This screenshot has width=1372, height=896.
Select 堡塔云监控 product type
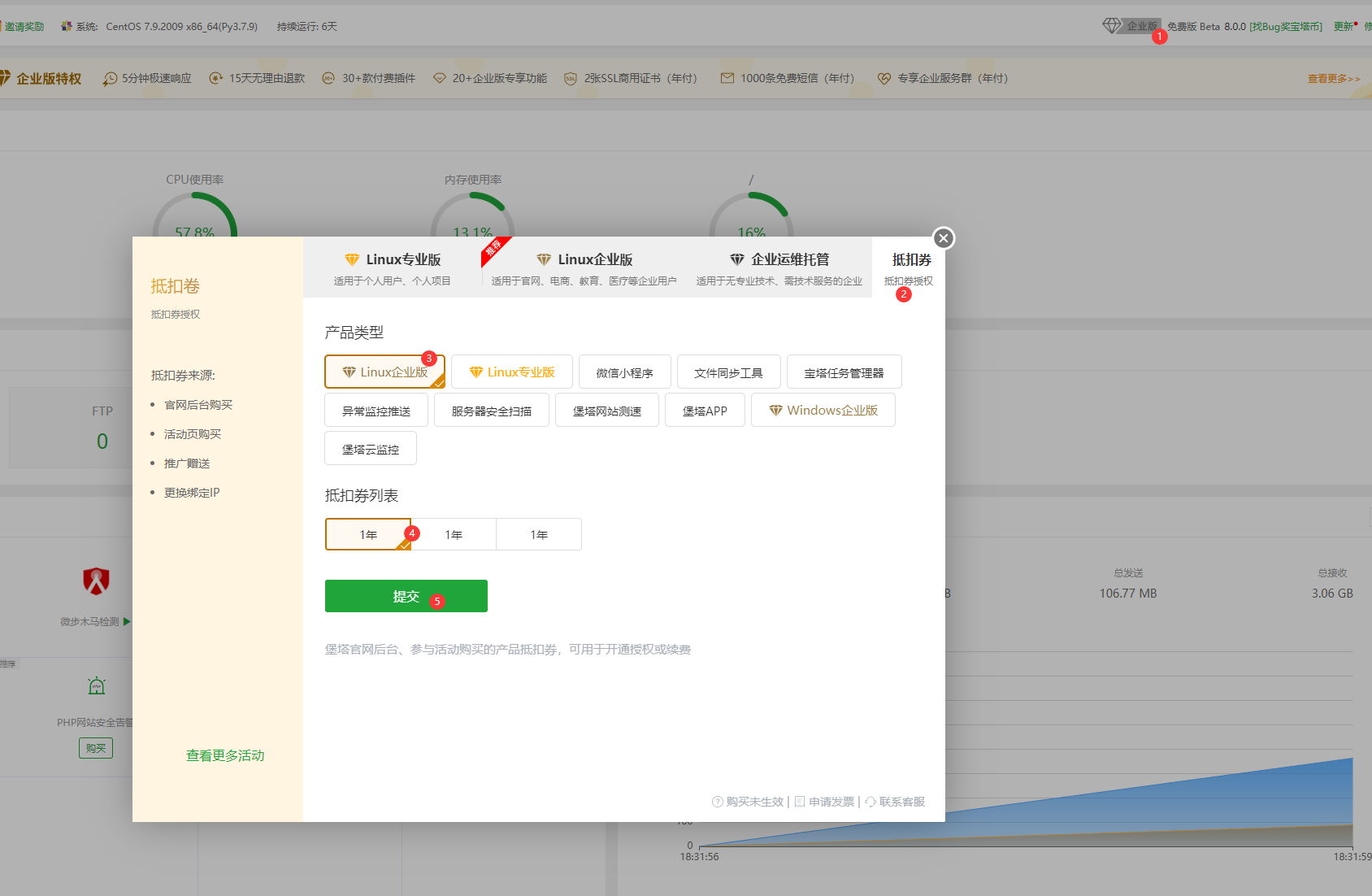pos(371,448)
